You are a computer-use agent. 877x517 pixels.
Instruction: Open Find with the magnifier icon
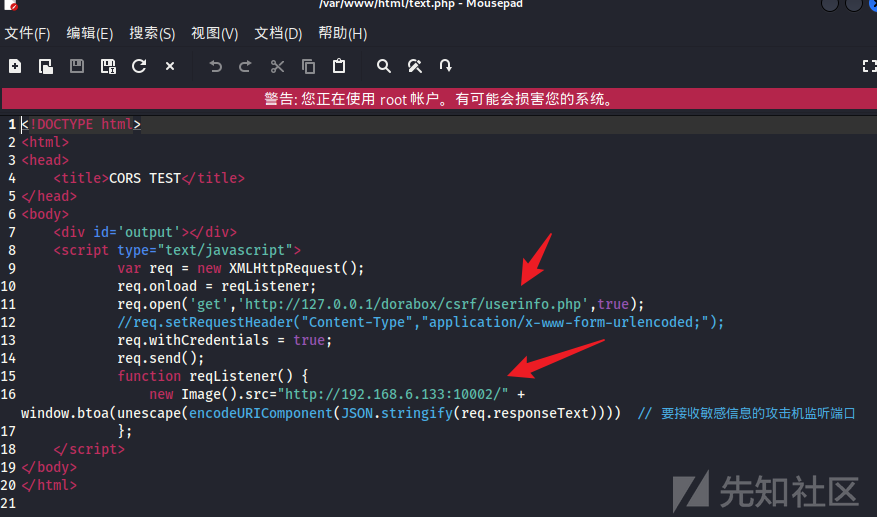click(384, 67)
